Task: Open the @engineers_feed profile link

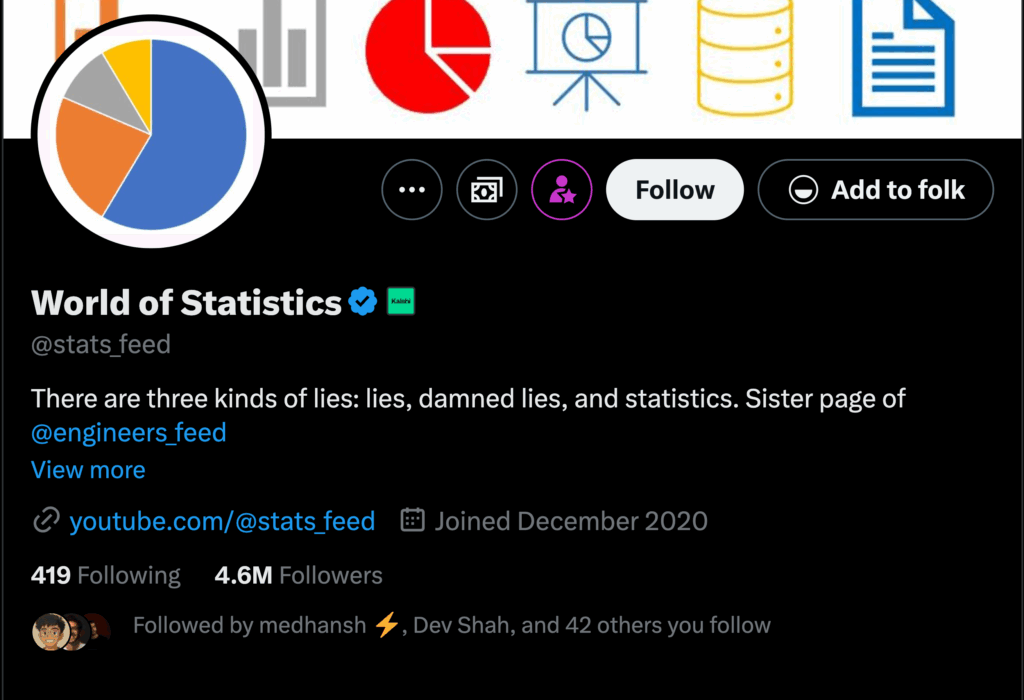Action: click(x=129, y=433)
